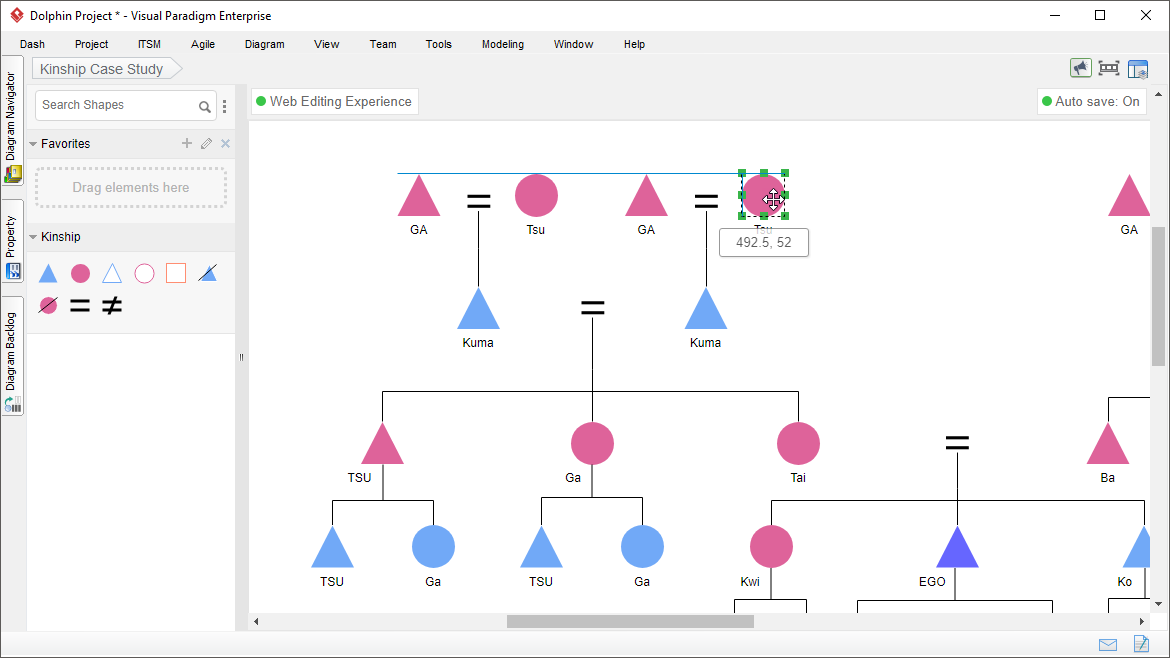This screenshot has height=658, width=1170.
Task: Pick the slashed pink circle palette shape
Action: click(x=48, y=306)
